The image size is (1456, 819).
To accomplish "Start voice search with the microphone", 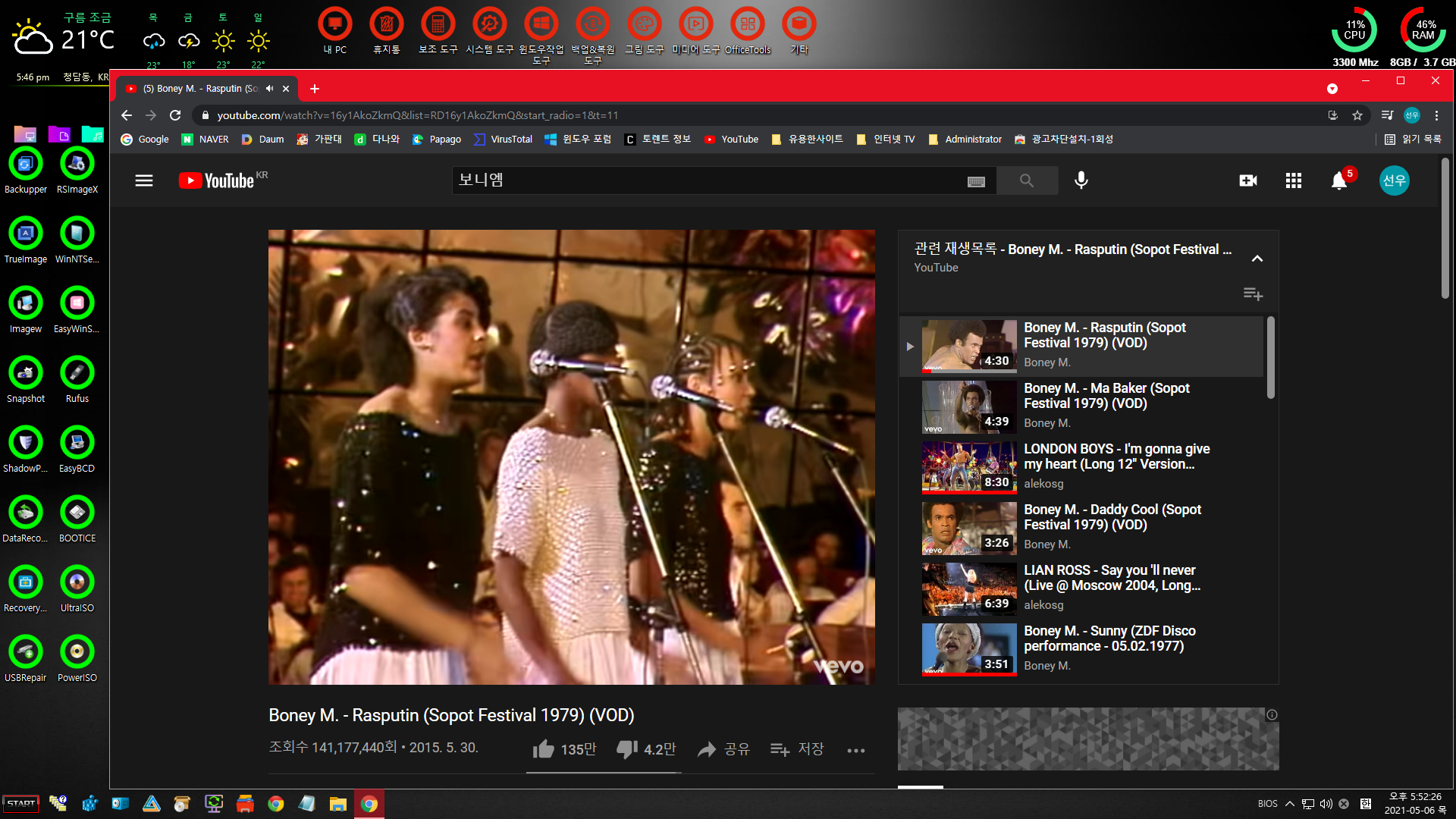I will click(x=1081, y=180).
